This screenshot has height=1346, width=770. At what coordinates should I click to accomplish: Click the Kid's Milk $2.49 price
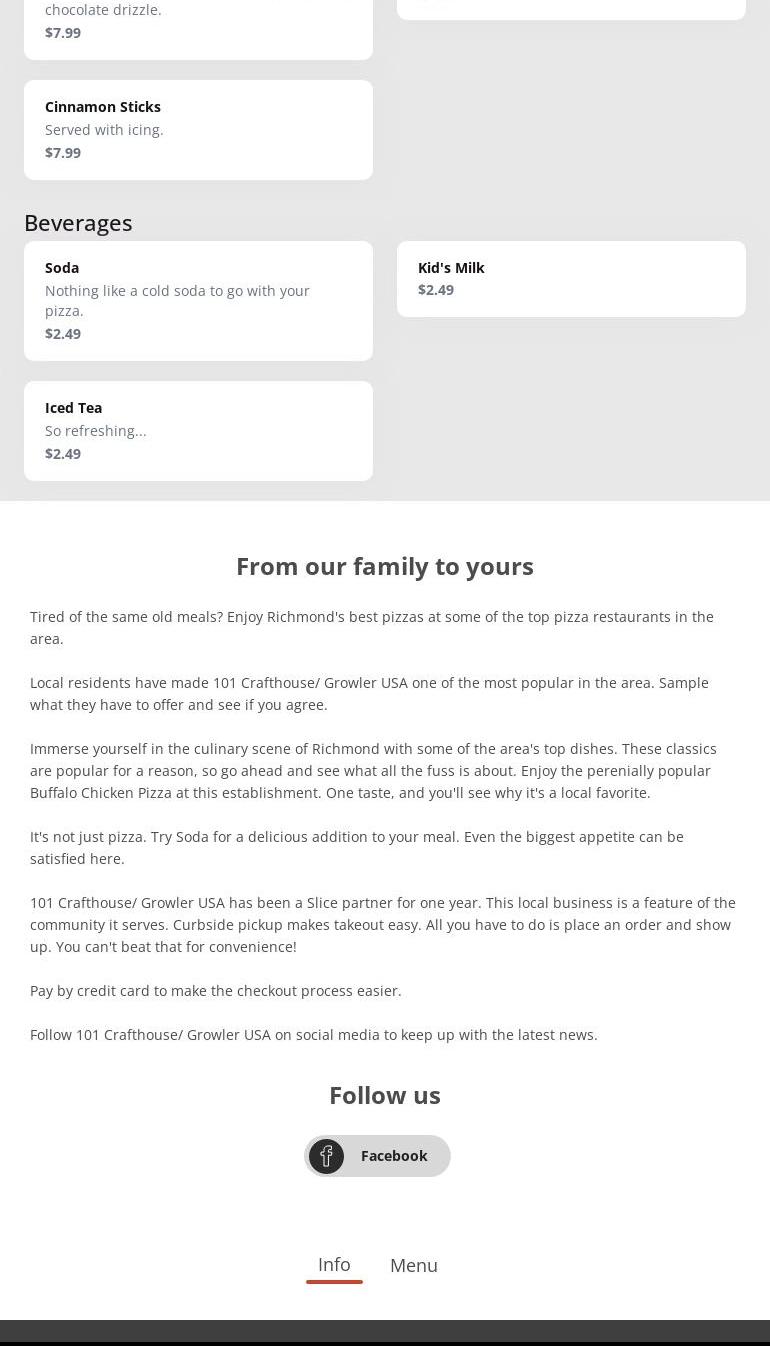coord(436,290)
